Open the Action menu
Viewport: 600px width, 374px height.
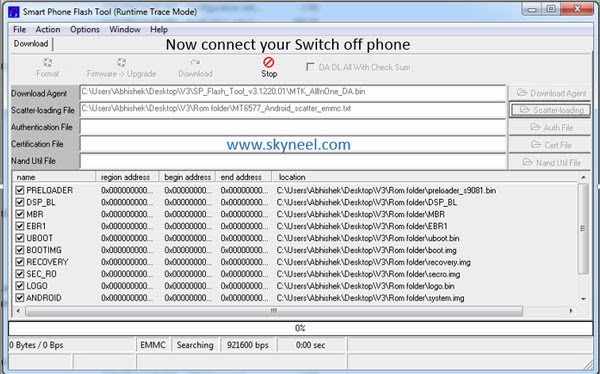click(48, 29)
